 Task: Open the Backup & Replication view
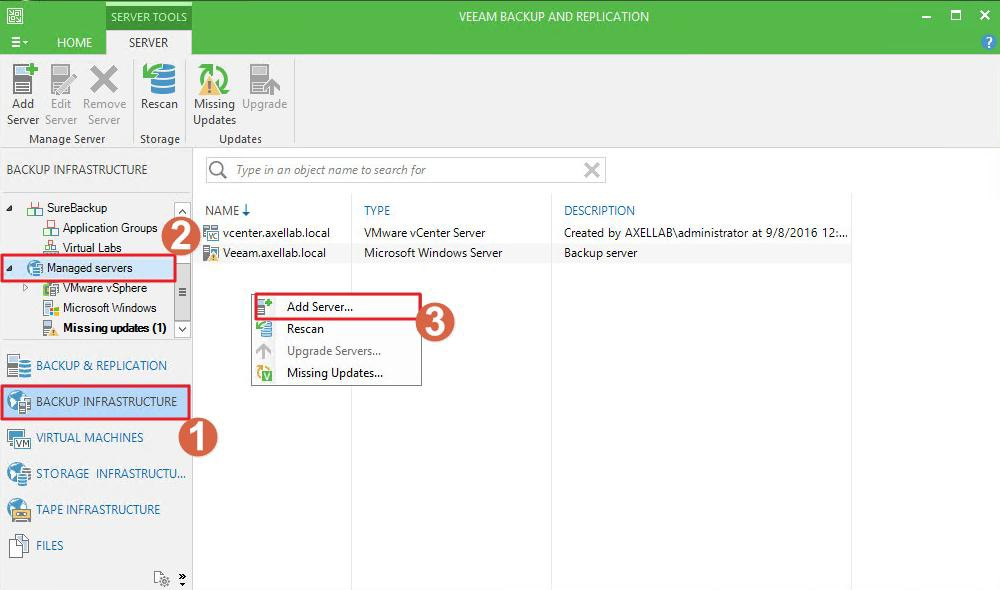tap(100, 366)
